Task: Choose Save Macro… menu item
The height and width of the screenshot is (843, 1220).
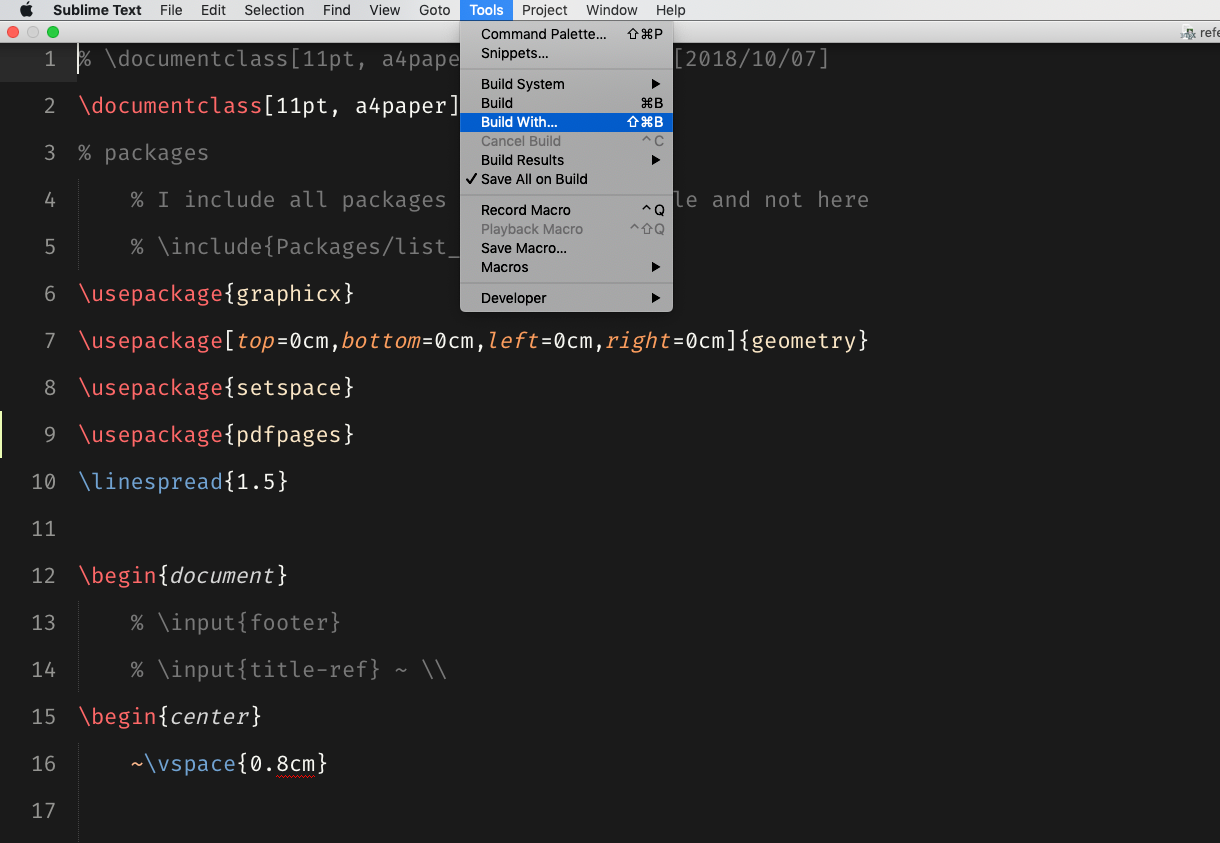Action: point(566,248)
